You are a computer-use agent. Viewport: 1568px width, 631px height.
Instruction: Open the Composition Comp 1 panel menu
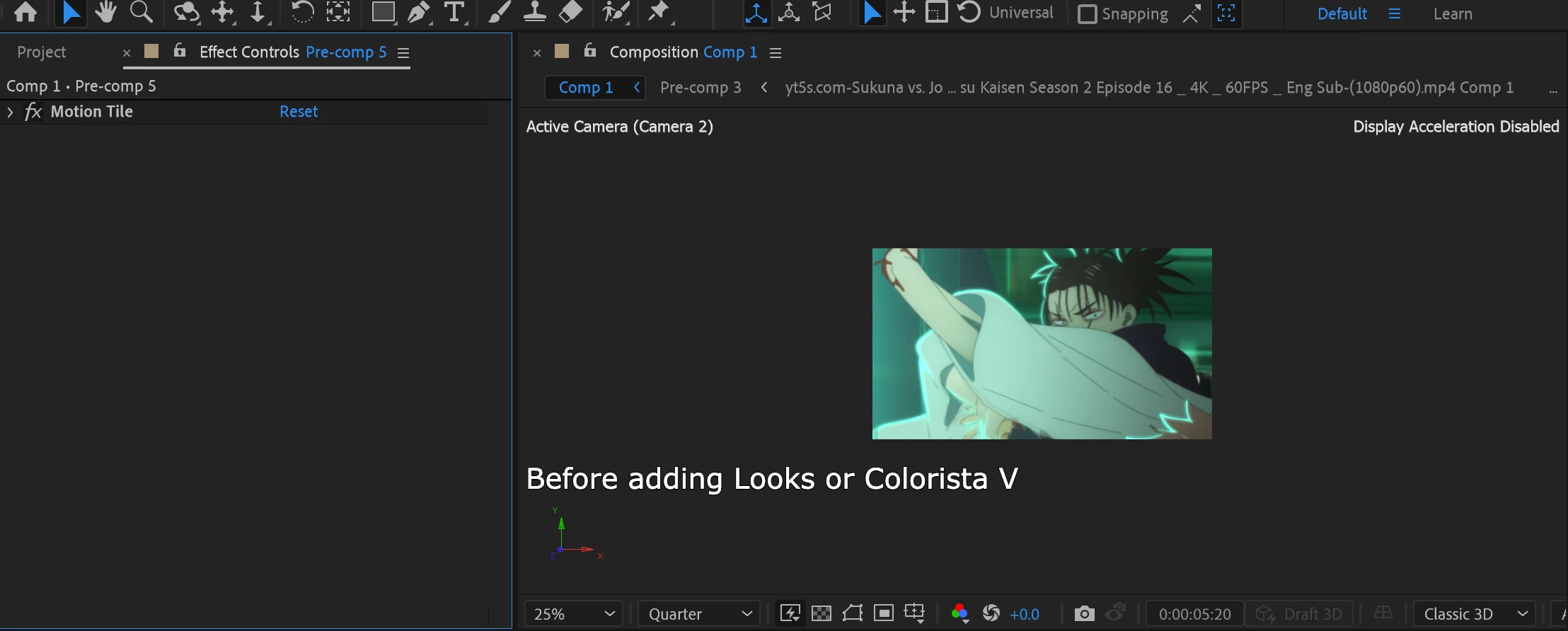coord(776,53)
